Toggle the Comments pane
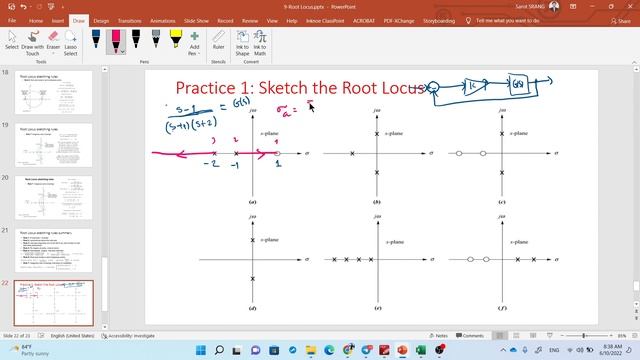Image resolution: width=640 pixels, height=360 pixels. 470,336
